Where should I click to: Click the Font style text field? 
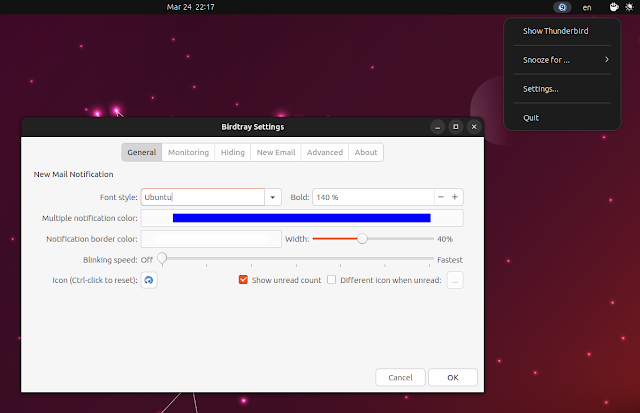(x=203, y=198)
